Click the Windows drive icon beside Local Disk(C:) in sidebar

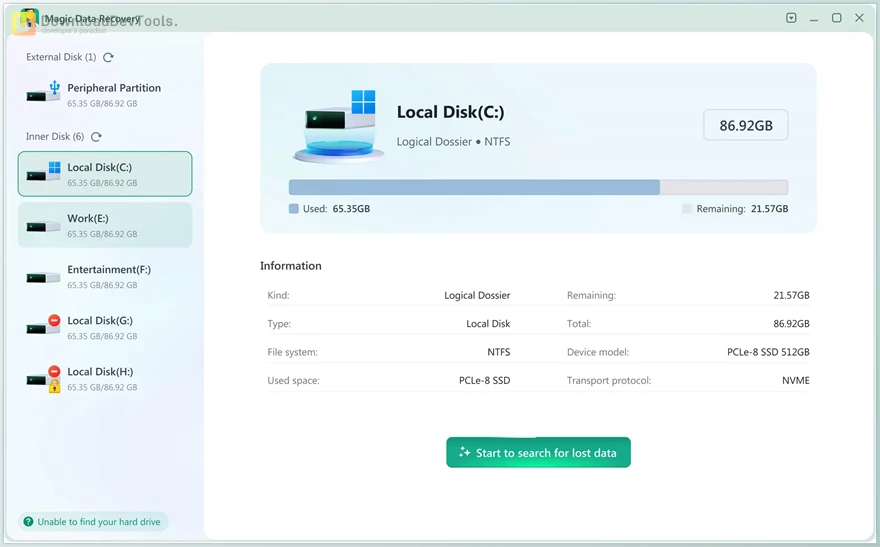(44, 173)
